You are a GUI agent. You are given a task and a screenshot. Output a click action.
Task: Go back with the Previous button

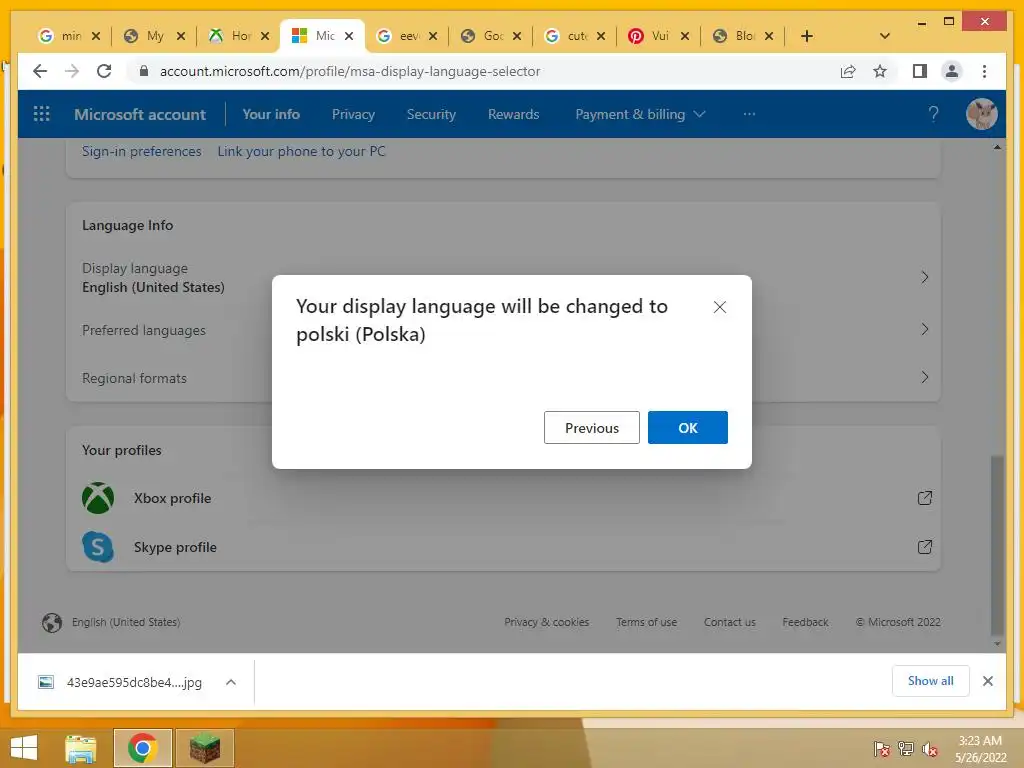click(x=591, y=428)
